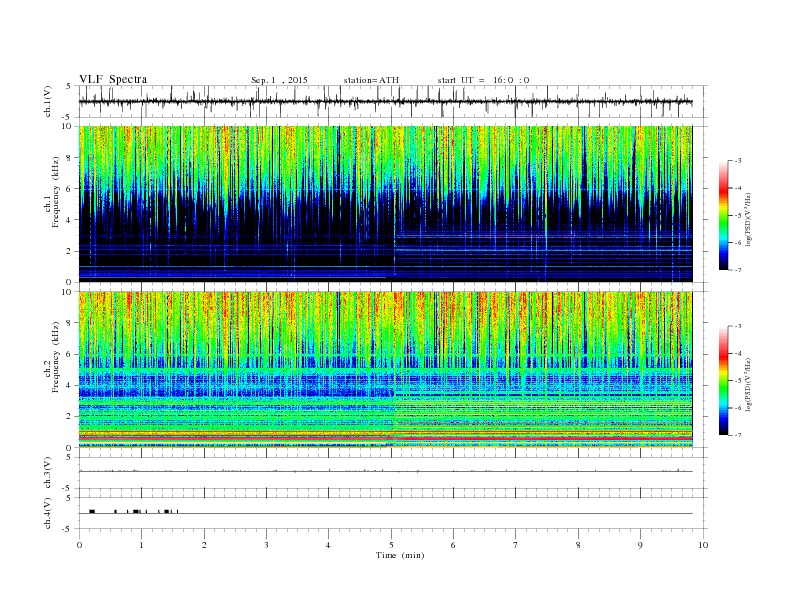Screen dimensions: 792x612
Task: Click the "2" kHz tick on ch.2 frequency axis
Action: (x=69, y=417)
